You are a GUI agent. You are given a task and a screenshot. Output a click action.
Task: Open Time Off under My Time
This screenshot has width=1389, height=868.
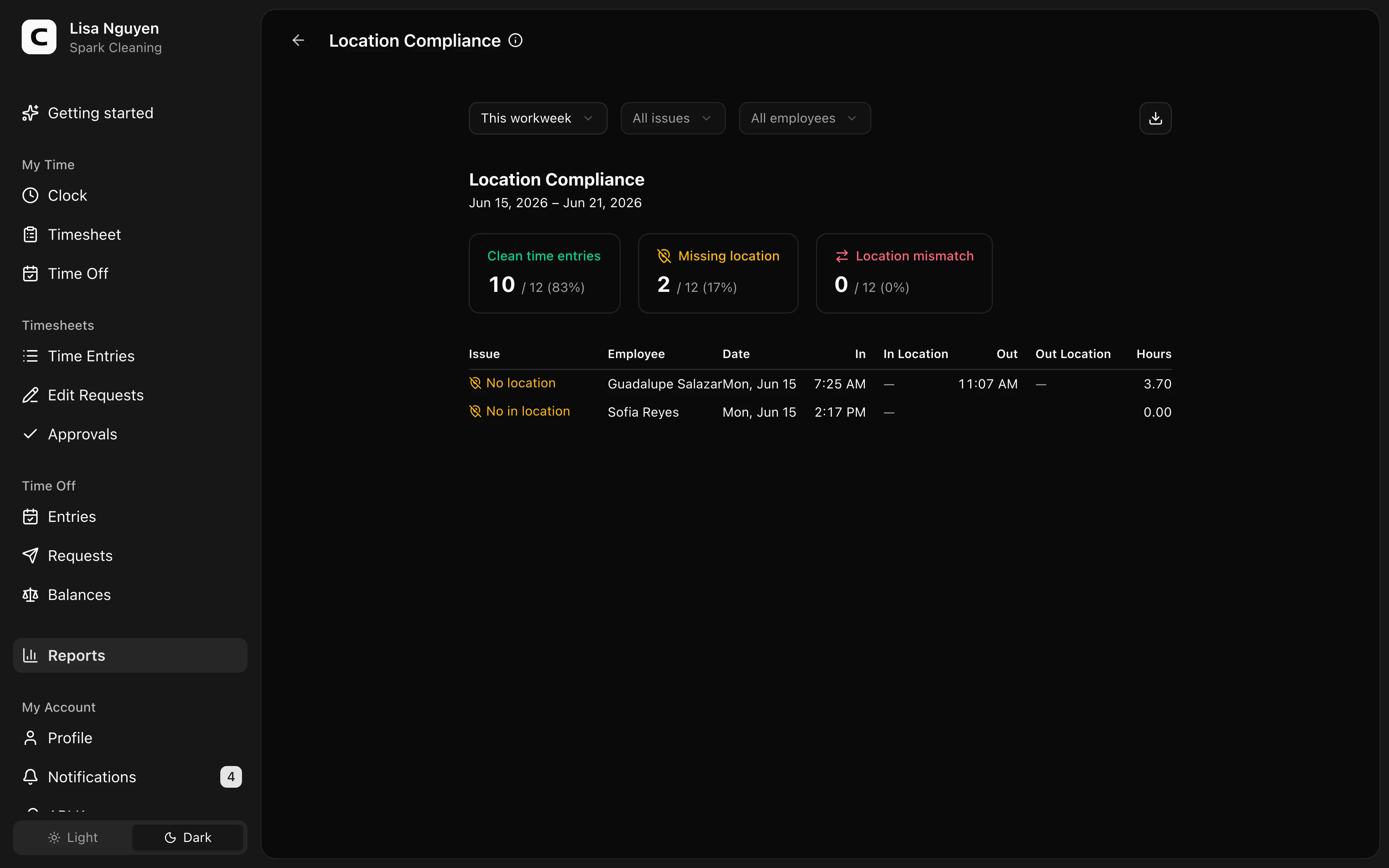click(130, 273)
